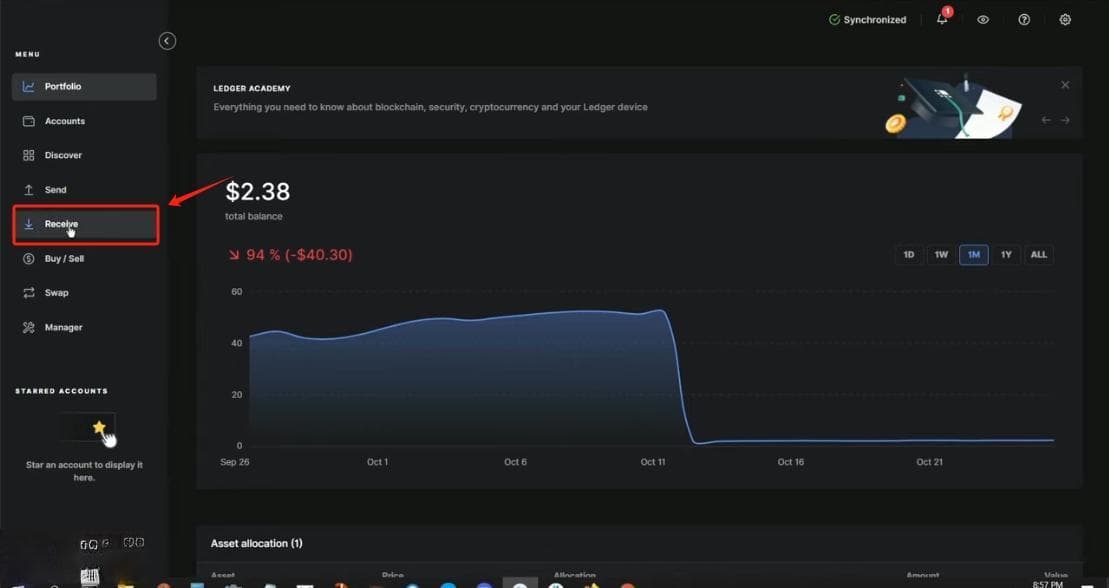Open settings via the gear icon

tap(1065, 20)
